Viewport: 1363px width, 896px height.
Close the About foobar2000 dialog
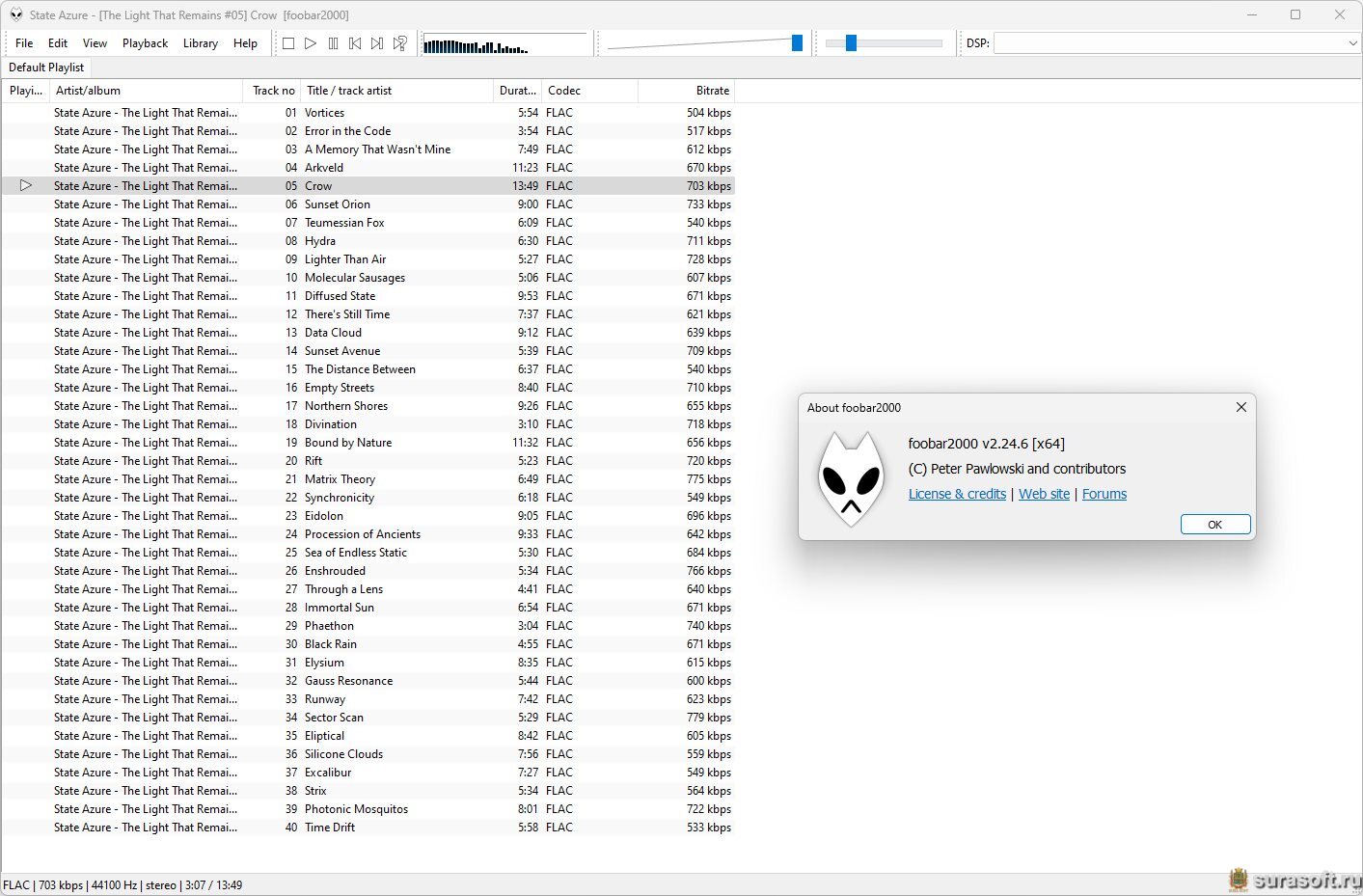(1240, 407)
